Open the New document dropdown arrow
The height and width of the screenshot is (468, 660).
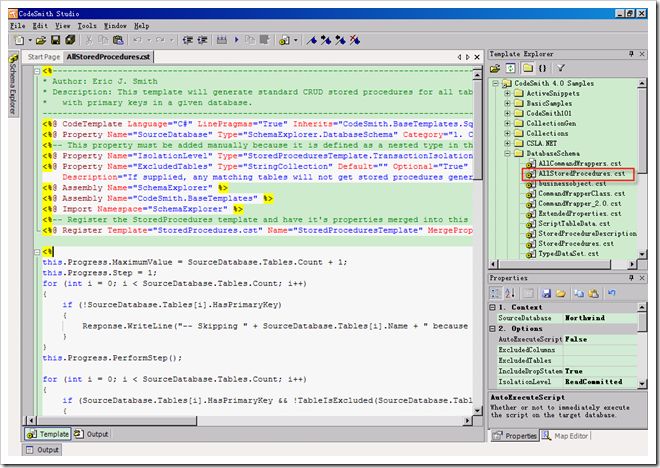30,40
